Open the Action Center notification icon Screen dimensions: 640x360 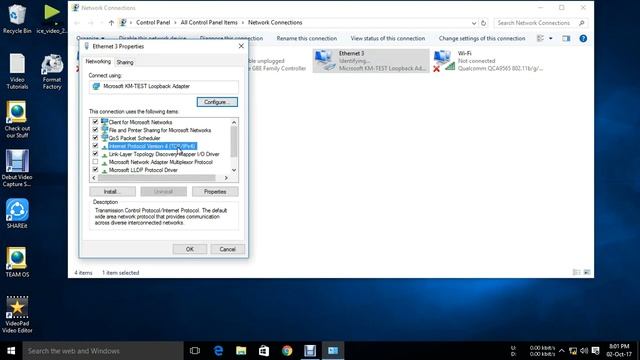[596, 351]
